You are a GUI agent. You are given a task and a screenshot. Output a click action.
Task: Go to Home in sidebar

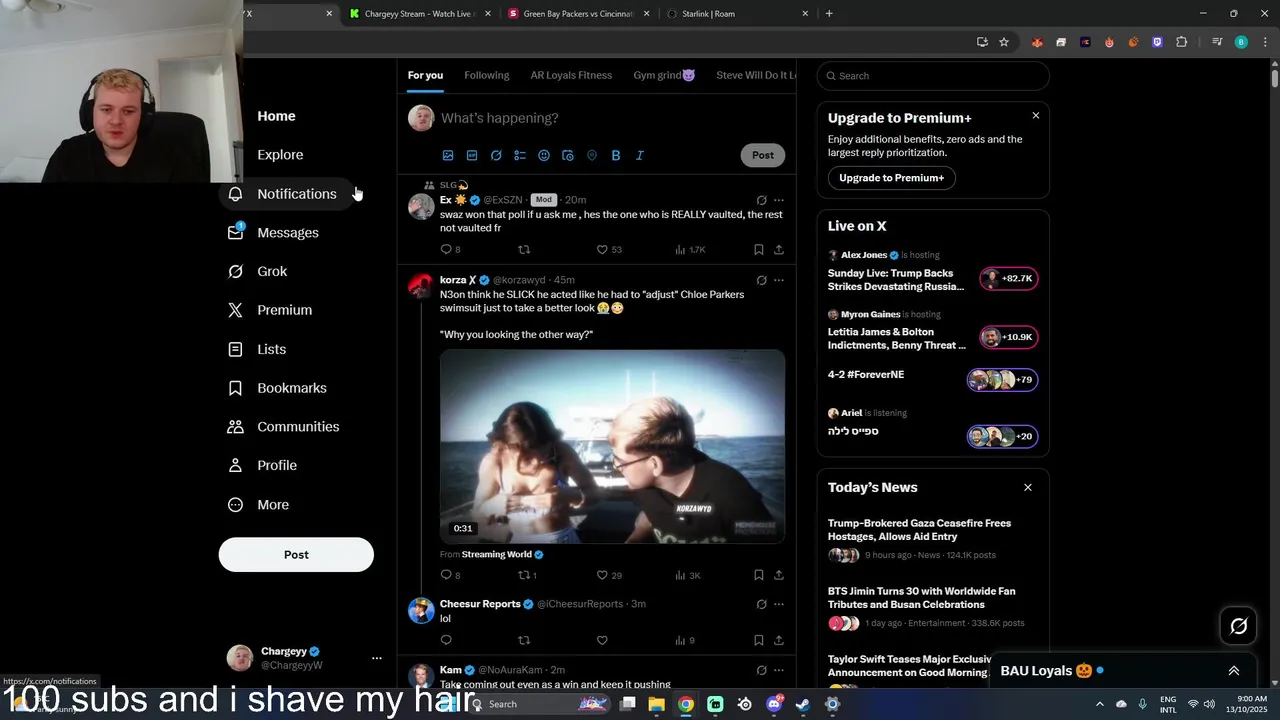(x=276, y=116)
